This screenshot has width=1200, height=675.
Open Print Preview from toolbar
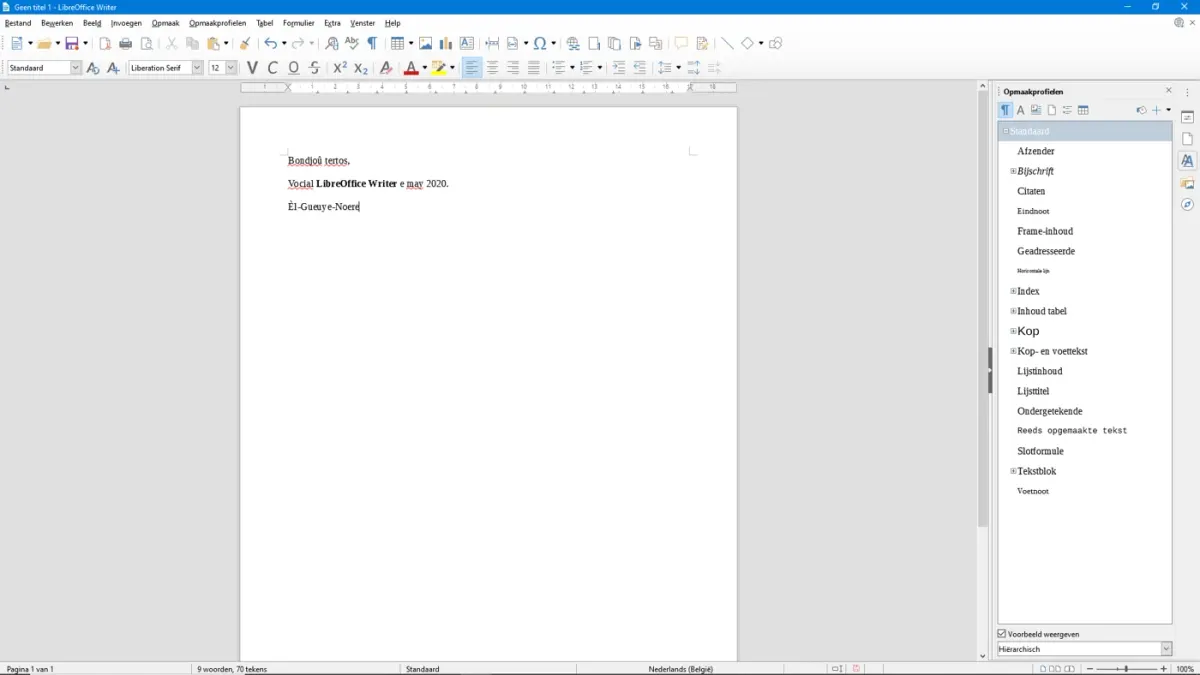pyautogui.click(x=146, y=43)
